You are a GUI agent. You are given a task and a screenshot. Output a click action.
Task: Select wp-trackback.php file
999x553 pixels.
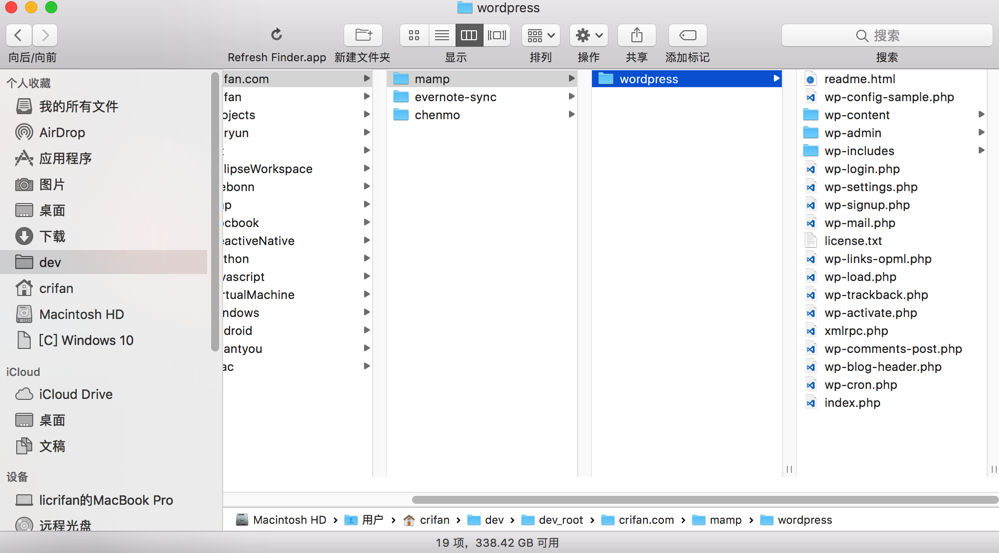click(875, 295)
